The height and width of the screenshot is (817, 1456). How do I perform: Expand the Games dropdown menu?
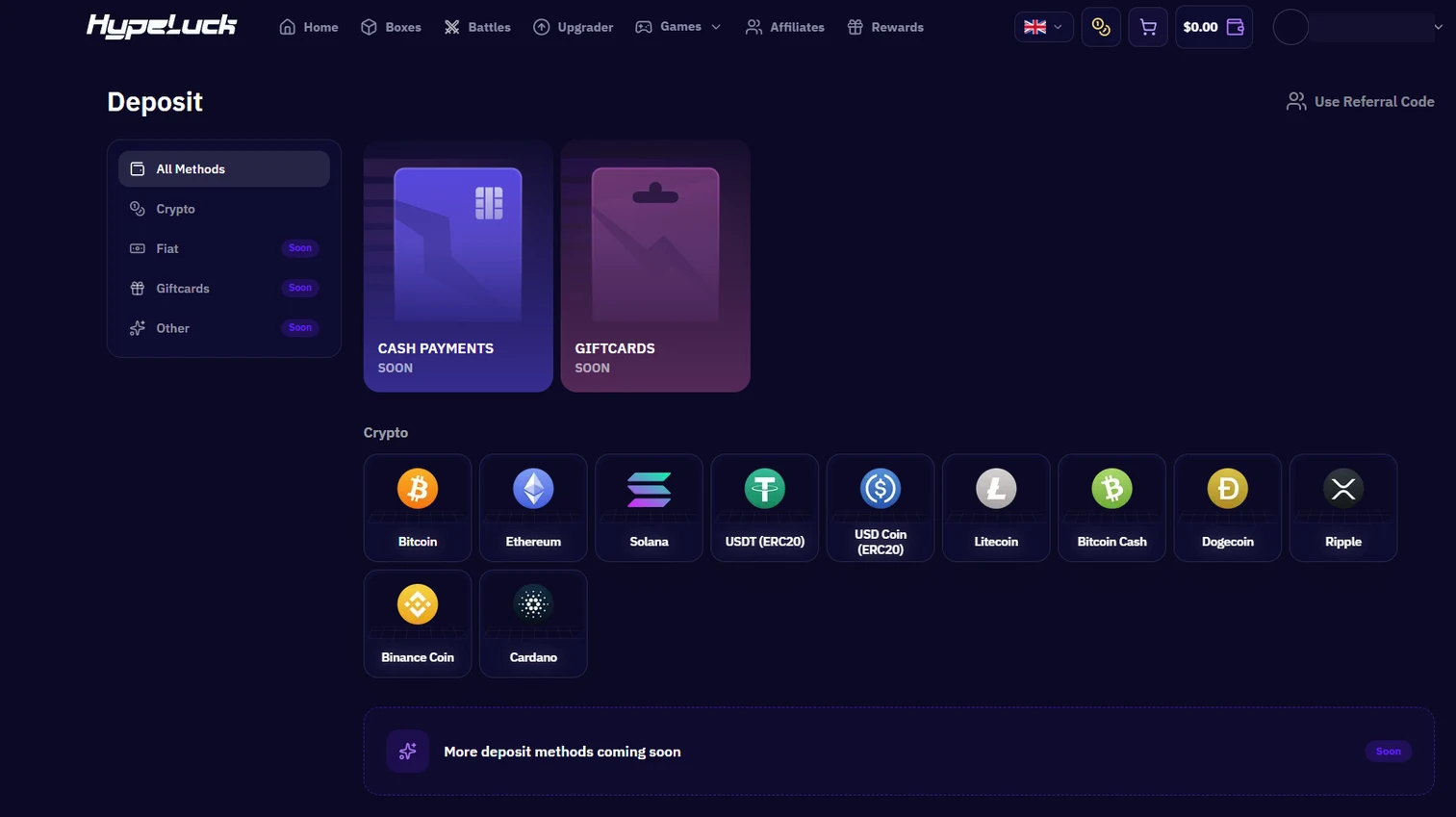click(677, 27)
